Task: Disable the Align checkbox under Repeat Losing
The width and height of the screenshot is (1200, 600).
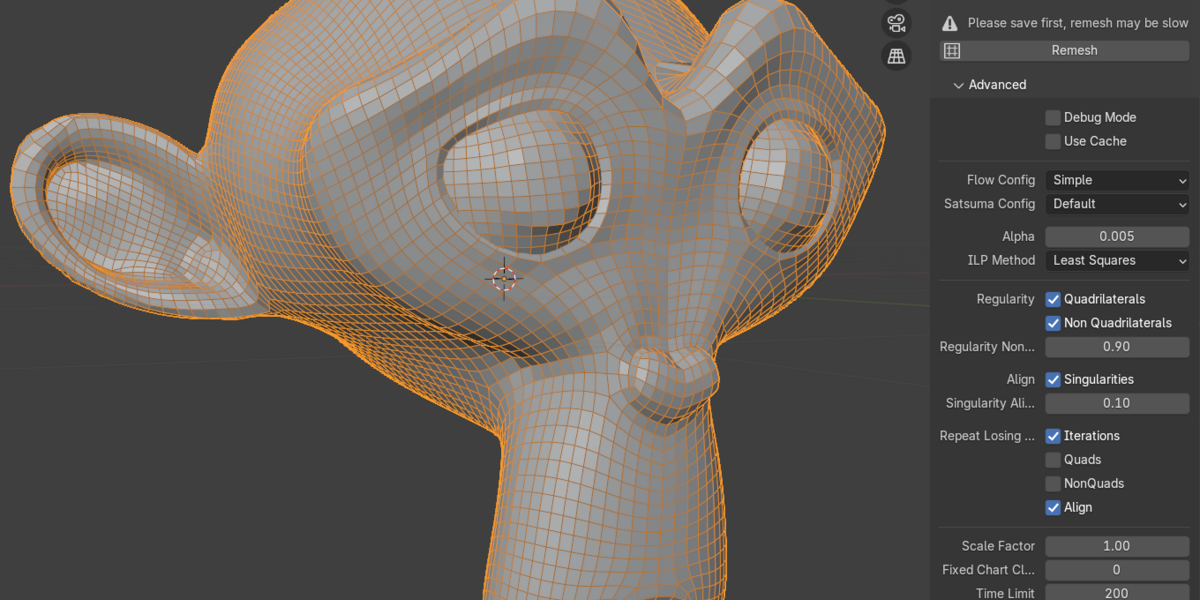Action: 1052,507
